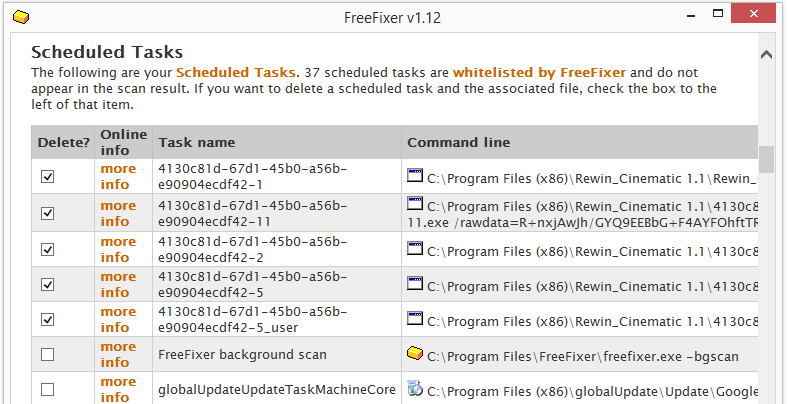Click the FreeFixer app icon in title bar
The height and width of the screenshot is (404, 788).
click(21, 18)
